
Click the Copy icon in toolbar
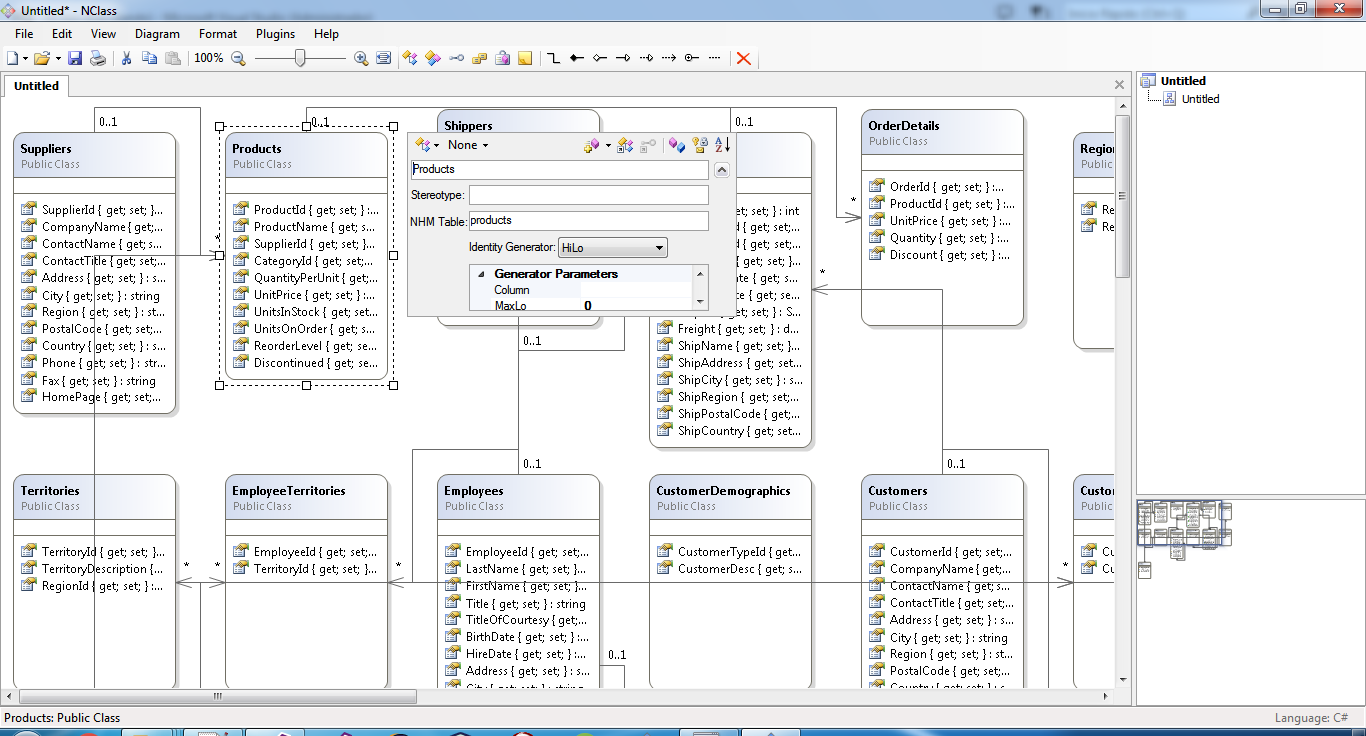(x=150, y=58)
